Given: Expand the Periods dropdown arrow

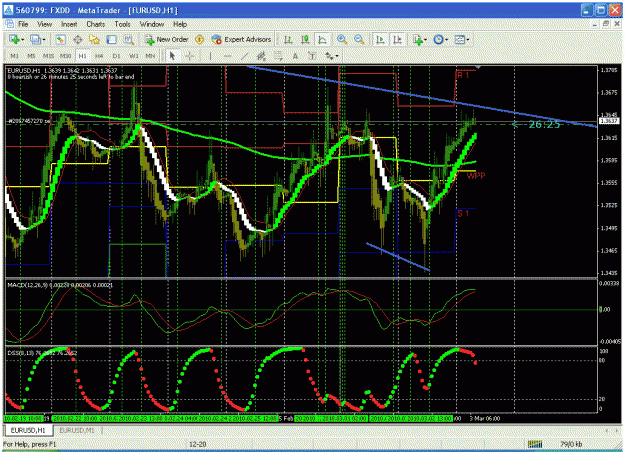Looking at the screenshot, I should [447, 39].
